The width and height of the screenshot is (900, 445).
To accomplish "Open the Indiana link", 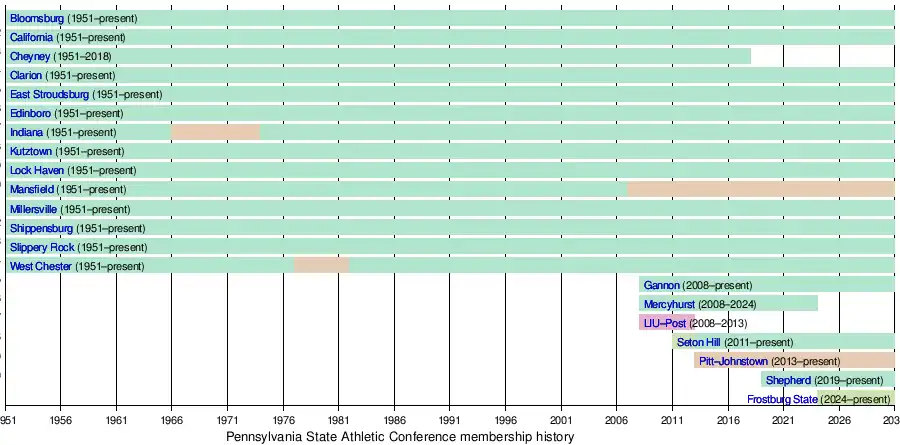I will pyautogui.click(x=26, y=133).
